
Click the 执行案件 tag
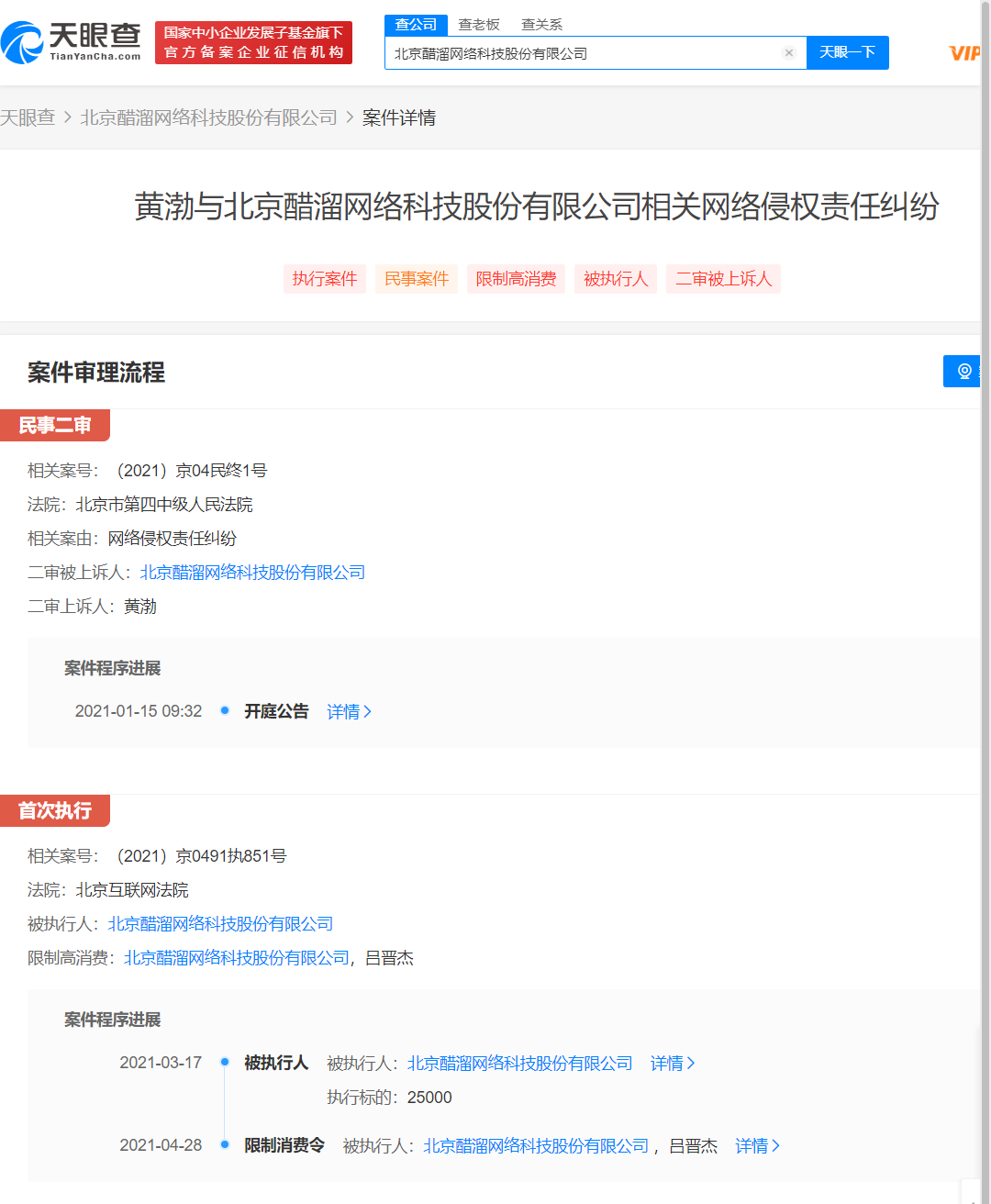pyautogui.click(x=325, y=279)
